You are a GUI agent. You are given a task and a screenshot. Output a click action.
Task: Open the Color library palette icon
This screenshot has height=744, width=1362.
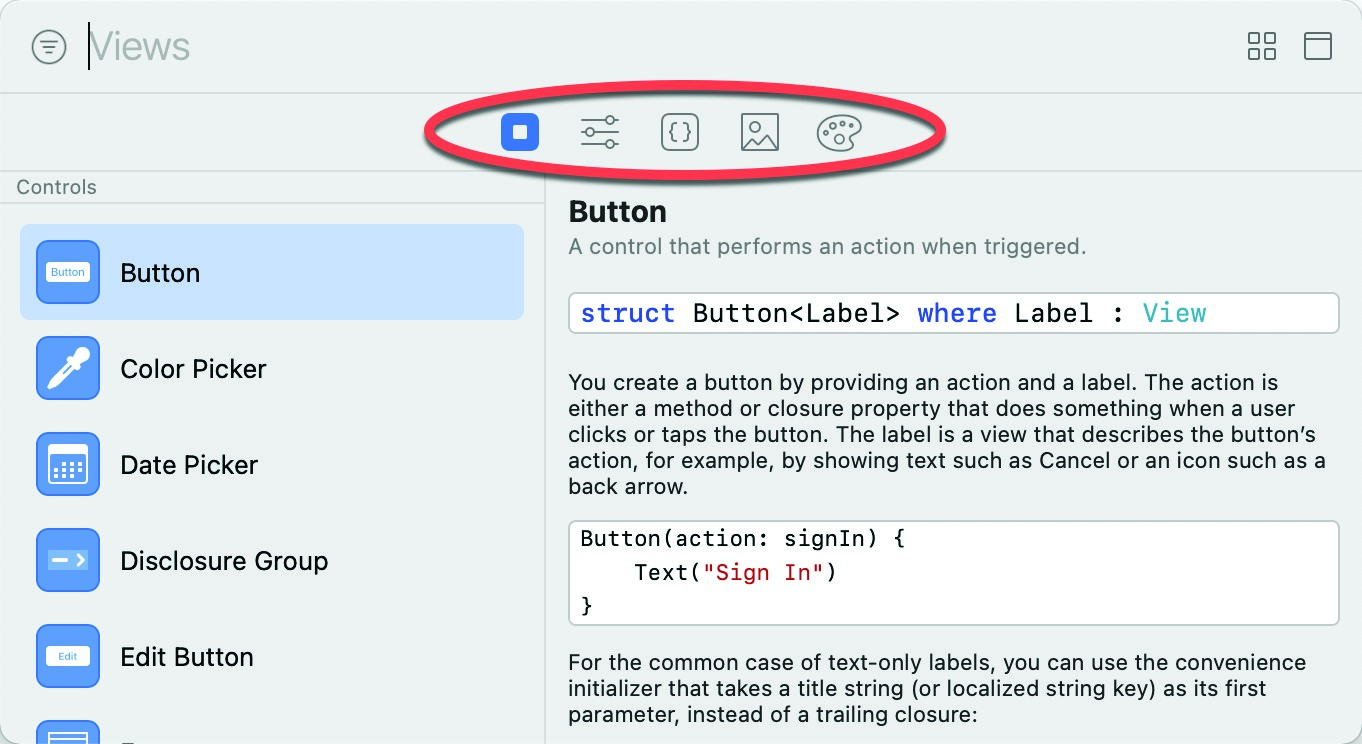point(840,132)
